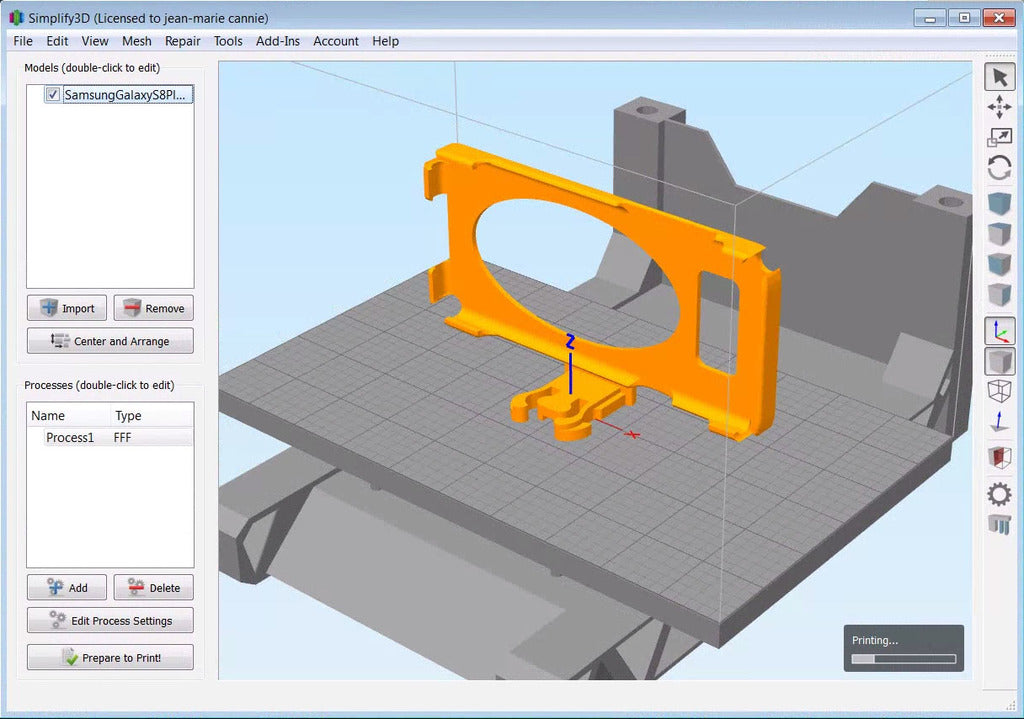Viewport: 1024px width, 719px height.
Task: Toggle solid model rendering icon
Action: pyautogui.click(x=999, y=361)
